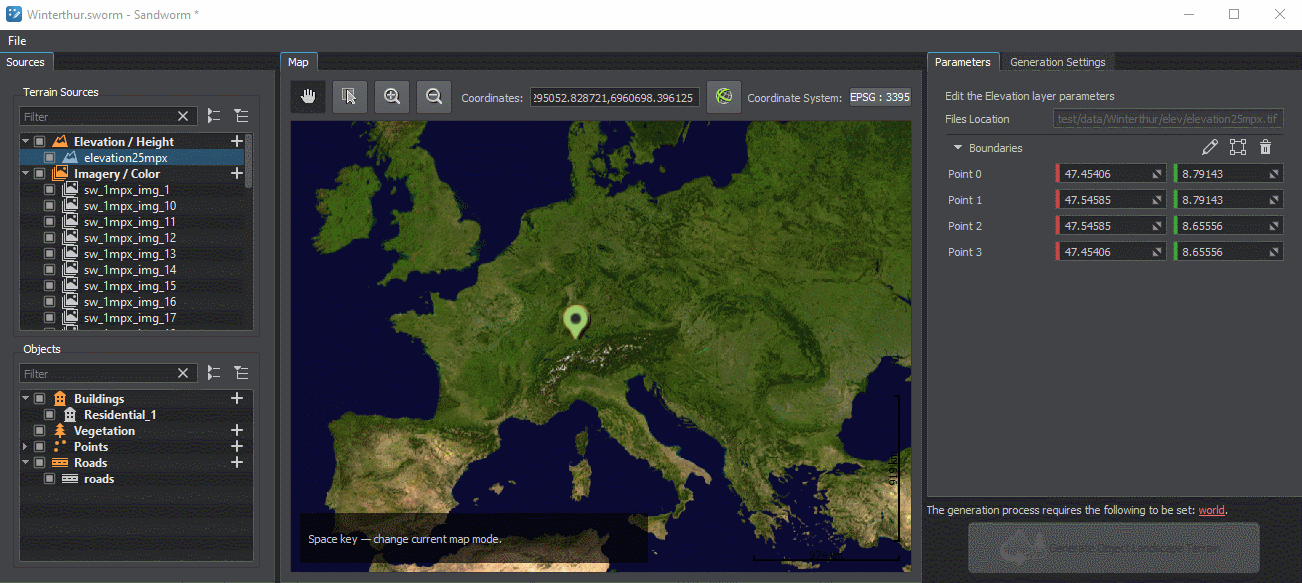Click the zoom out magnifier
Viewport: 1302px width, 583px height.
pyautogui.click(x=434, y=97)
